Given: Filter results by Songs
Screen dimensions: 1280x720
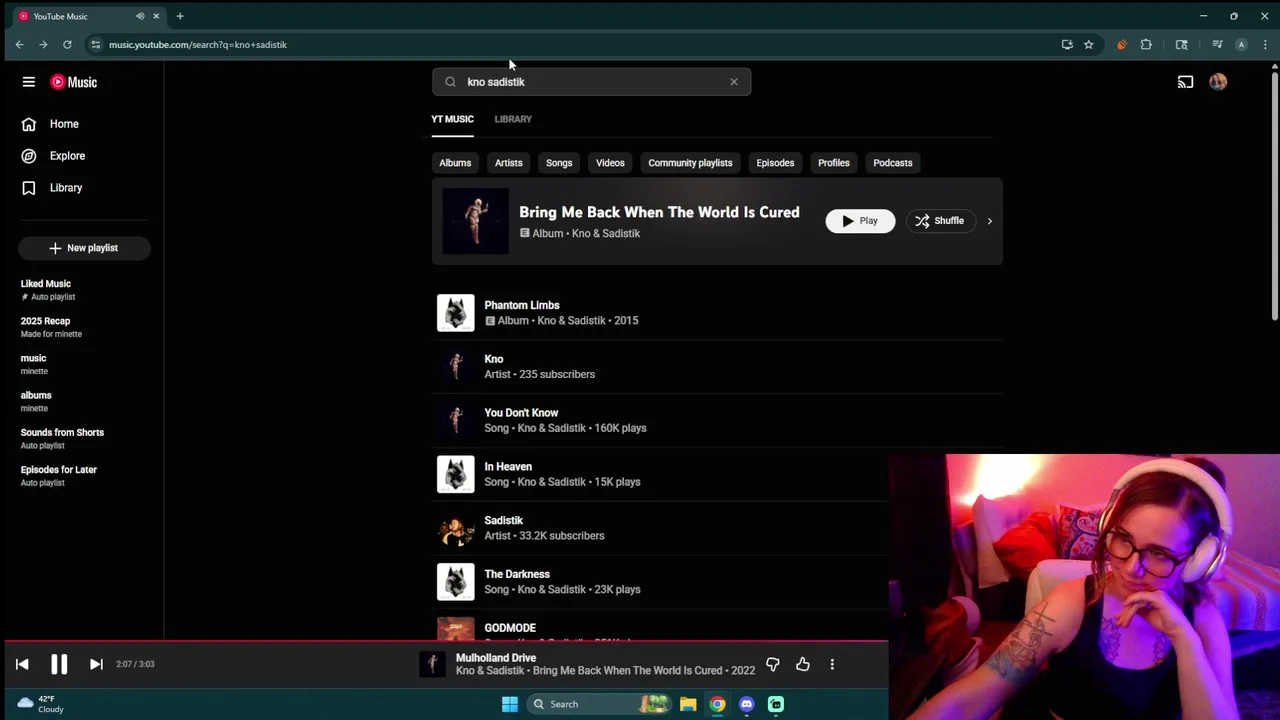Looking at the screenshot, I should pyautogui.click(x=559, y=163).
